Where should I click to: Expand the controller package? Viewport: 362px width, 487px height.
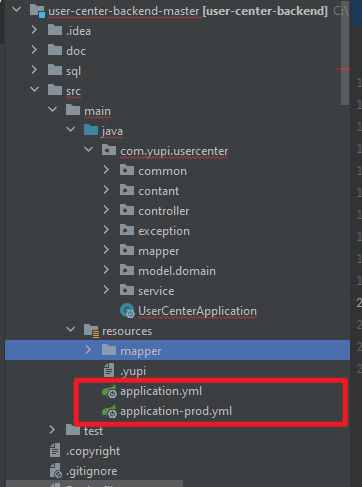pos(106,210)
